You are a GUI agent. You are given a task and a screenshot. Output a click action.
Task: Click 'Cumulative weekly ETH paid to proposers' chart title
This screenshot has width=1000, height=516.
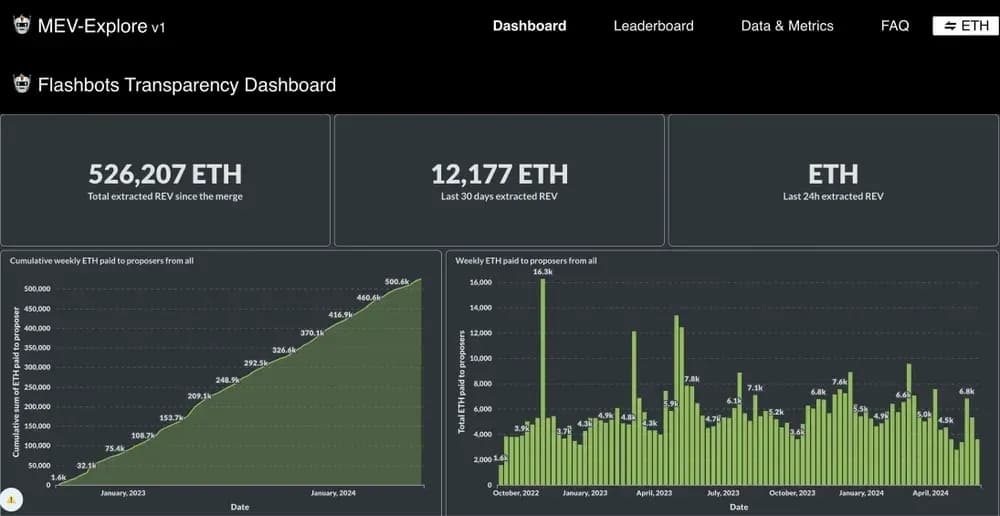point(102,260)
